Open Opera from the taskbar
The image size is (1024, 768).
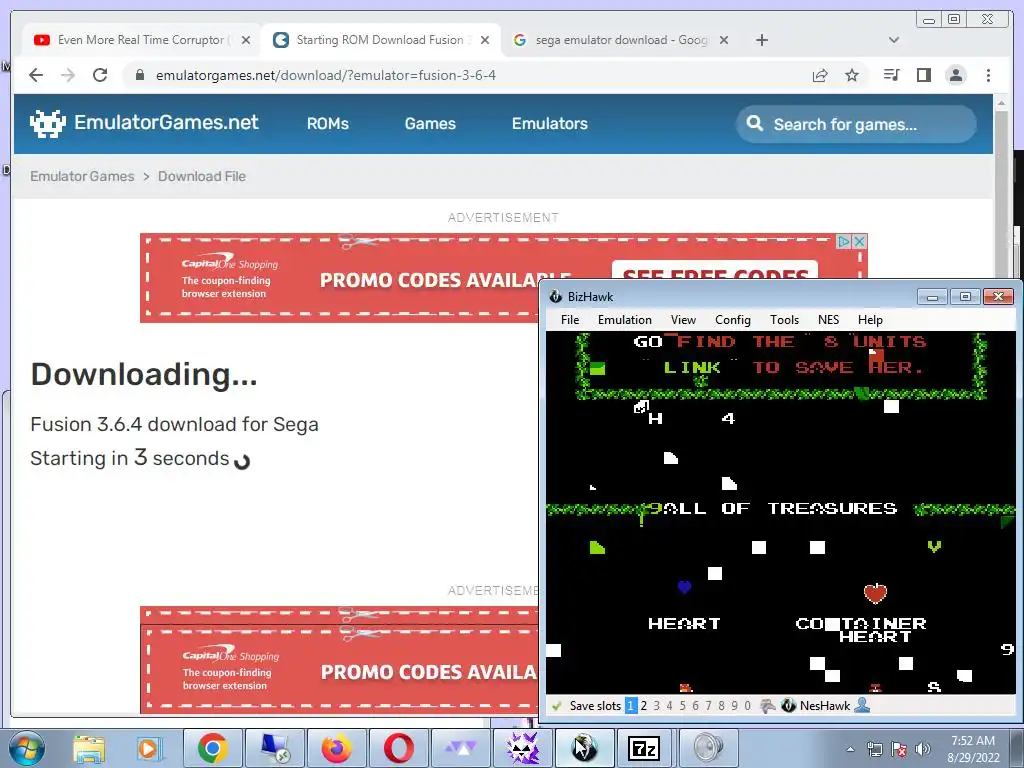point(399,748)
